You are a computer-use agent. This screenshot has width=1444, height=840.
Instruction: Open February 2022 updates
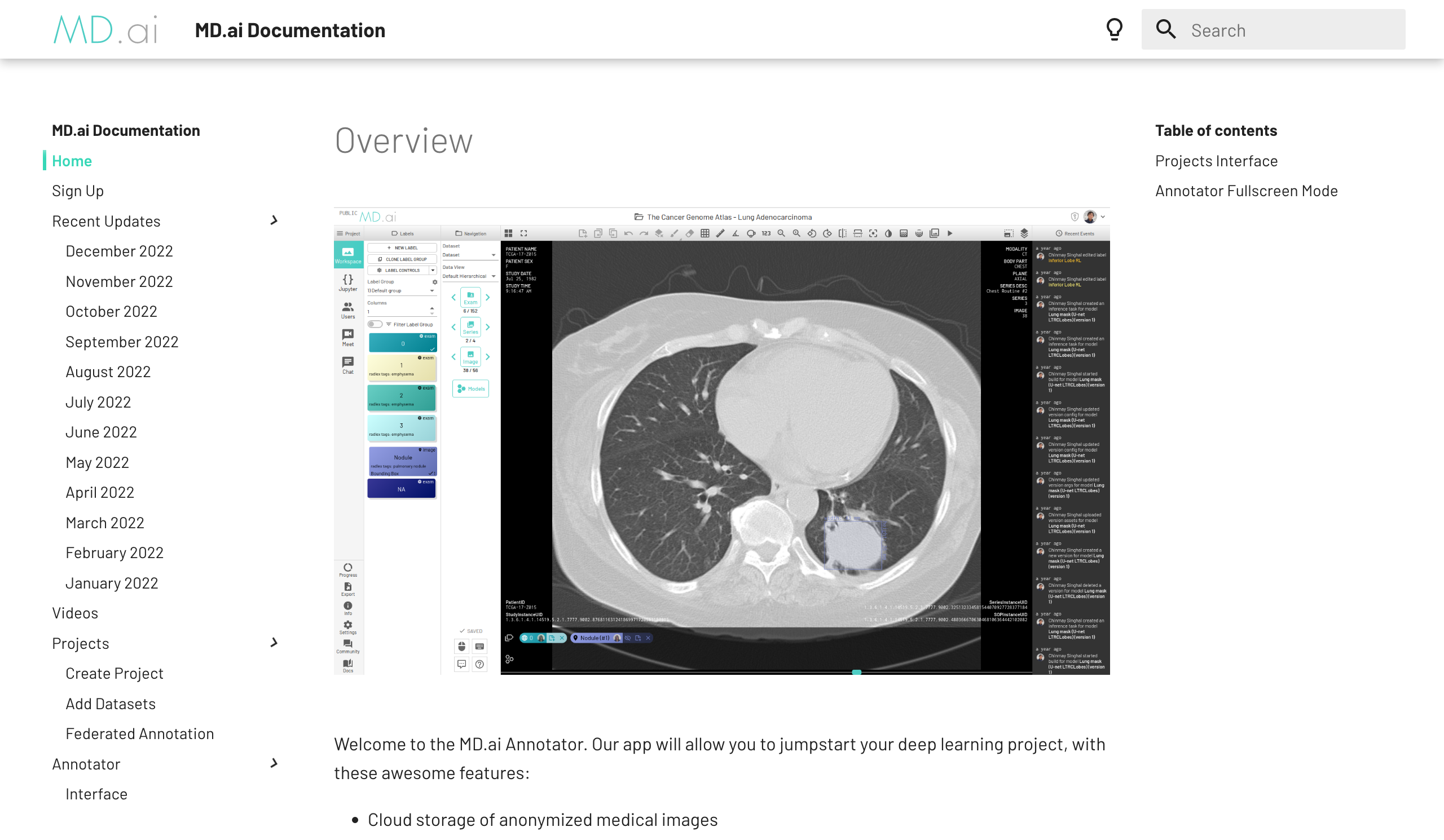tap(115, 552)
